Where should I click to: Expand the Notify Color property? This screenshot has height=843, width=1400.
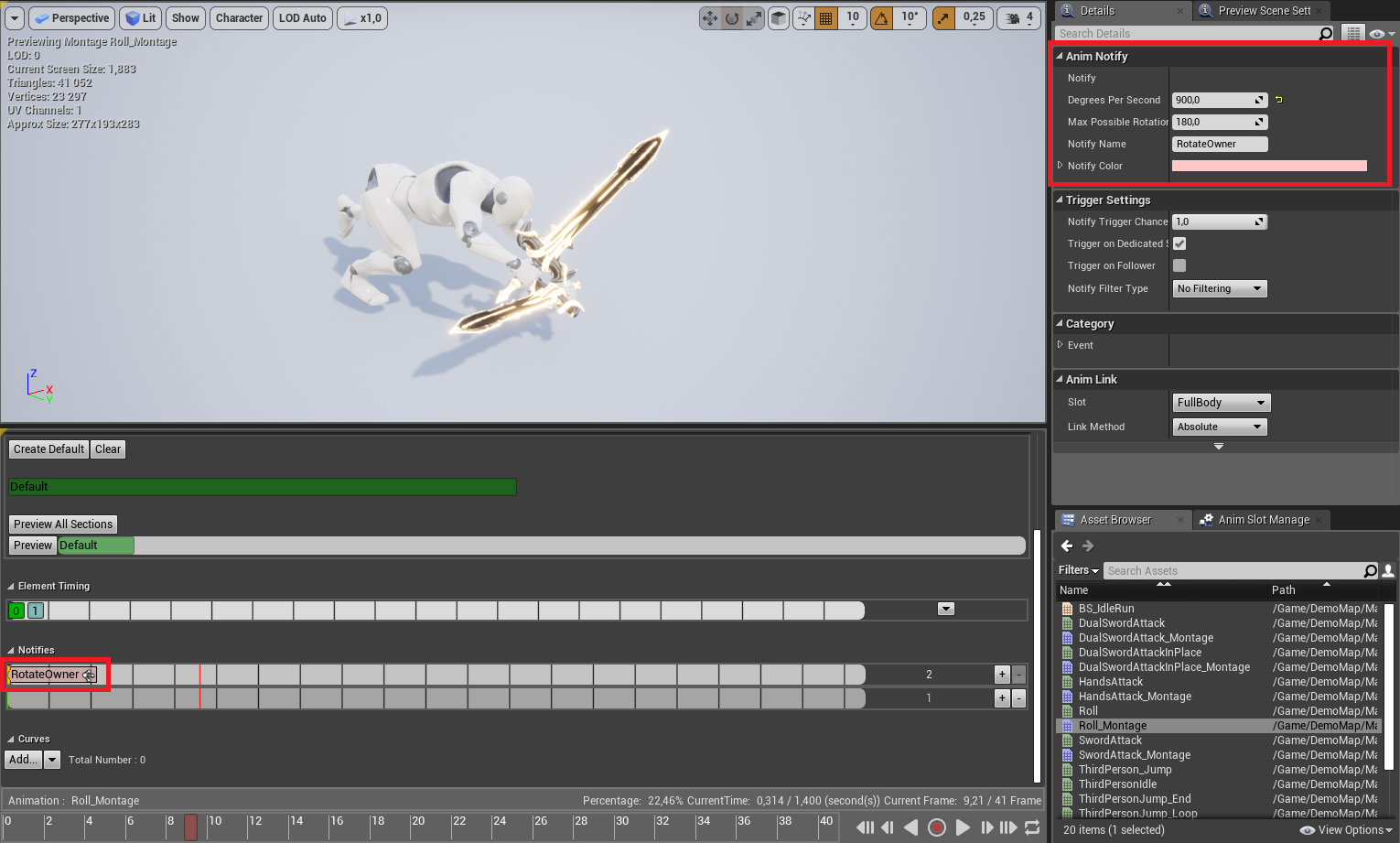tap(1061, 166)
